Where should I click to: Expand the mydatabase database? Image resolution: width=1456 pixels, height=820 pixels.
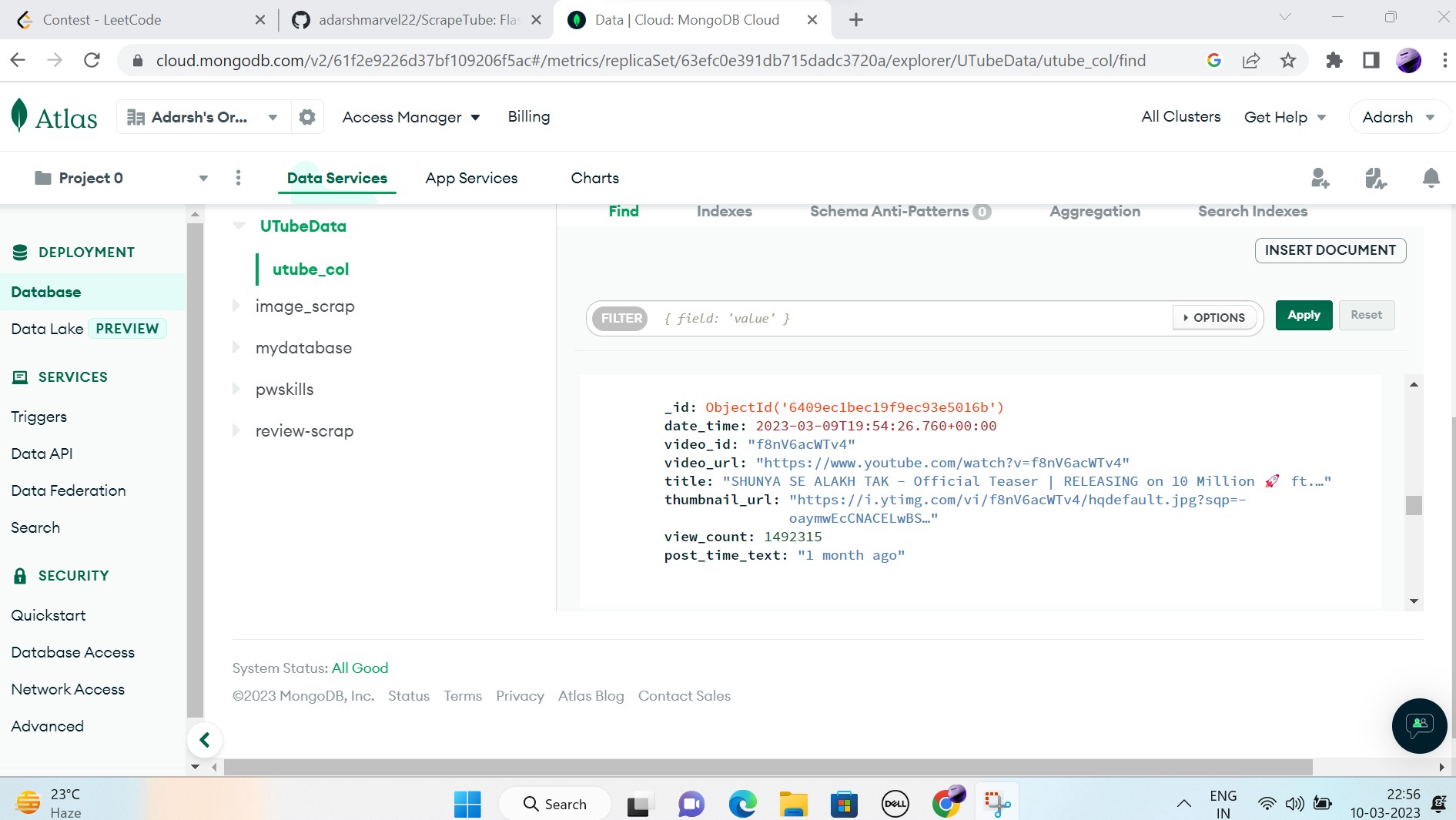[236, 347]
